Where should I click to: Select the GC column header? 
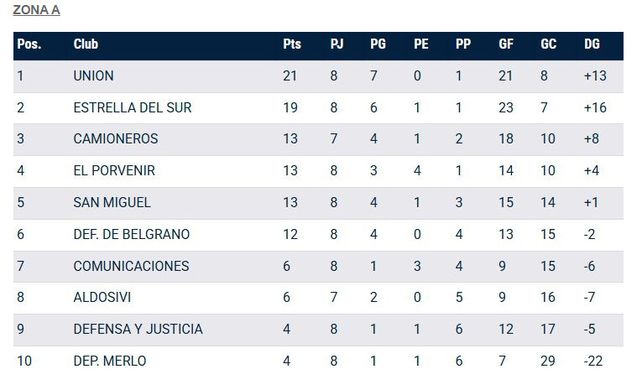pyautogui.click(x=549, y=44)
